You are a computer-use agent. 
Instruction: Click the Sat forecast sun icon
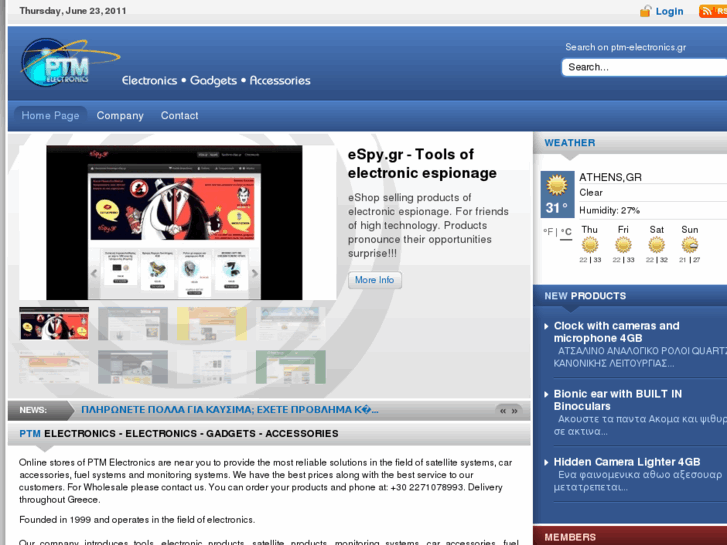coord(657,244)
